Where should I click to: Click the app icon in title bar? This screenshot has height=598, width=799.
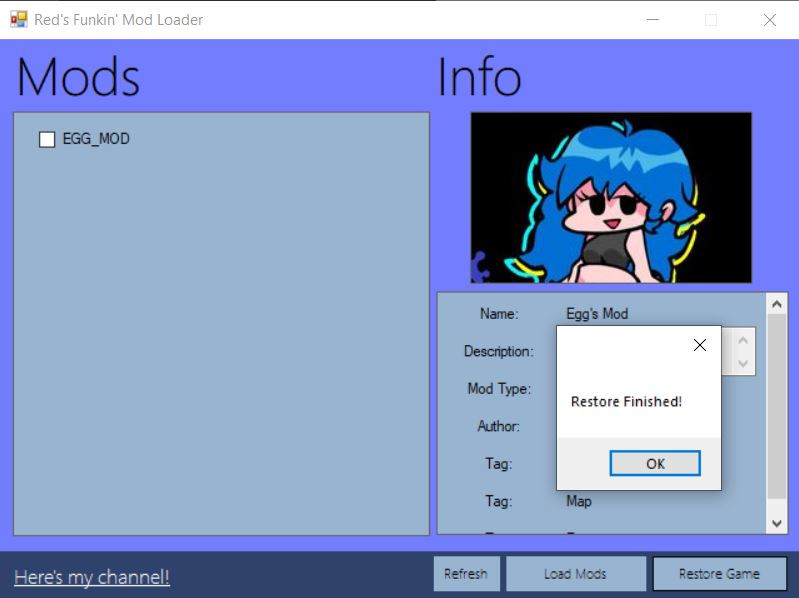(19, 19)
